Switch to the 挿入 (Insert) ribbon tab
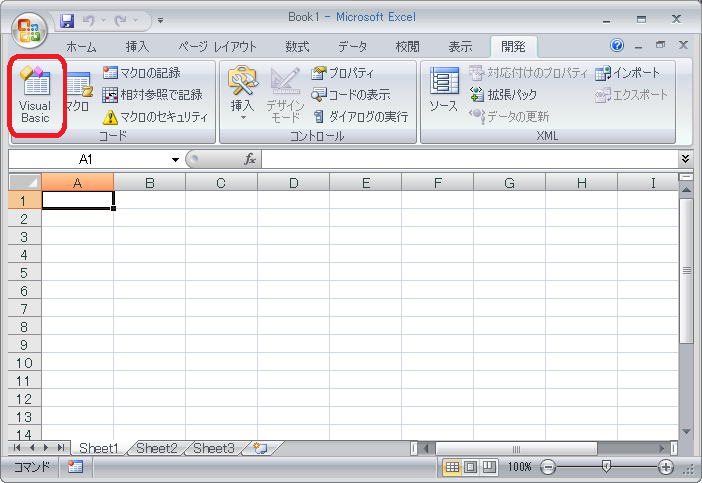The height and width of the screenshot is (483, 702). (x=137, y=47)
